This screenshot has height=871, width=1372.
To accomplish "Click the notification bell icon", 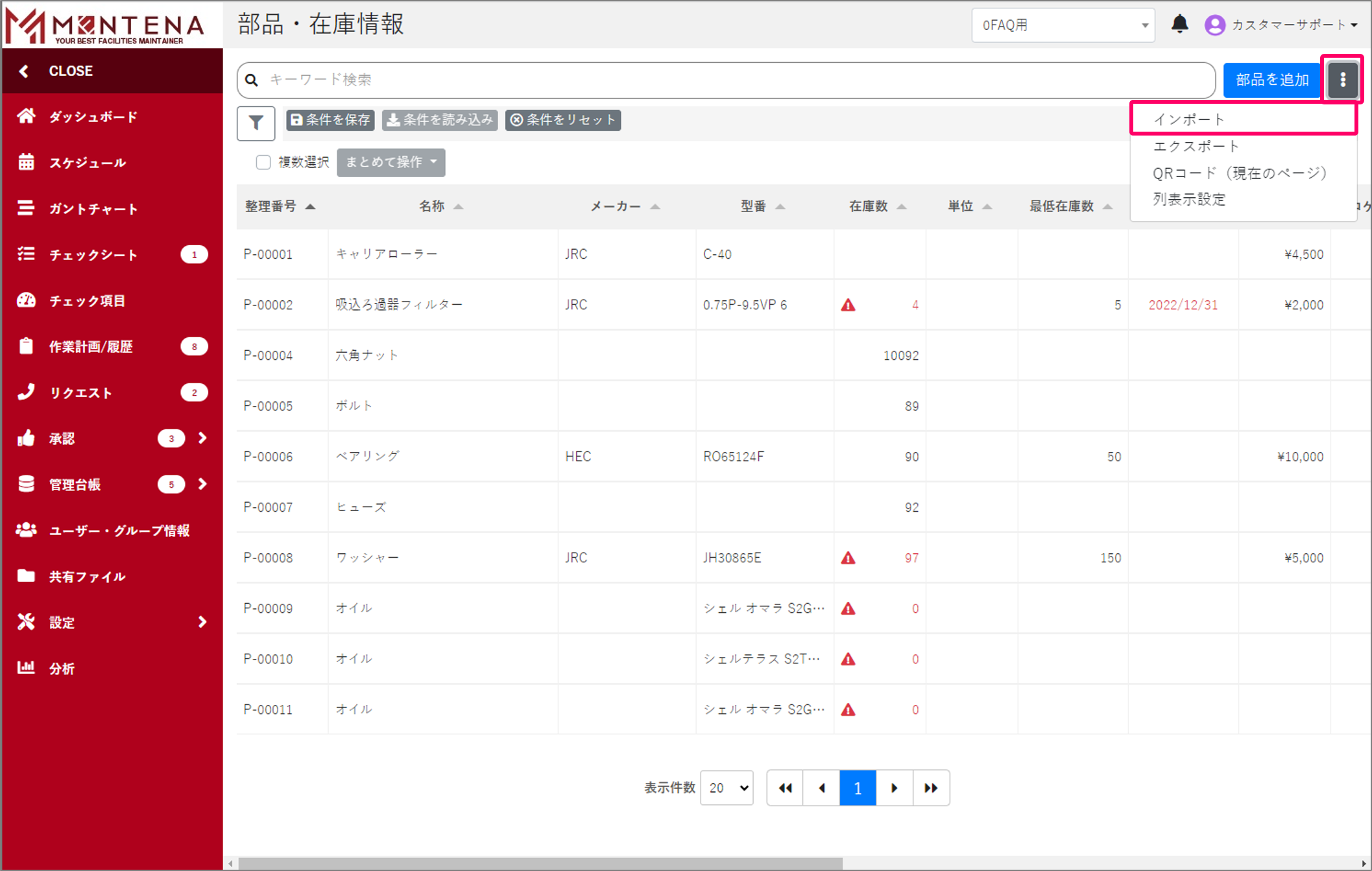I will point(1179,25).
